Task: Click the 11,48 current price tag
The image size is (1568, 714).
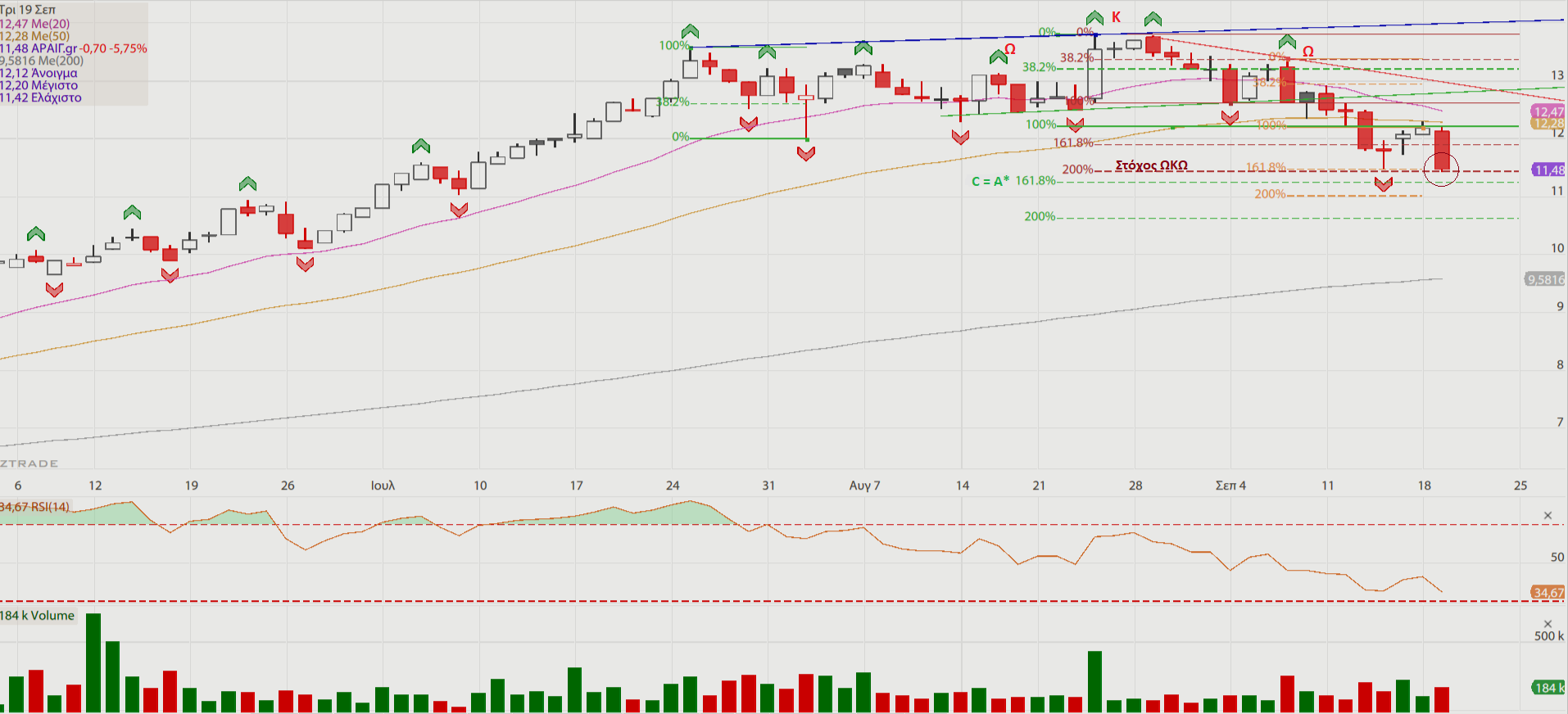Action: click(1548, 170)
